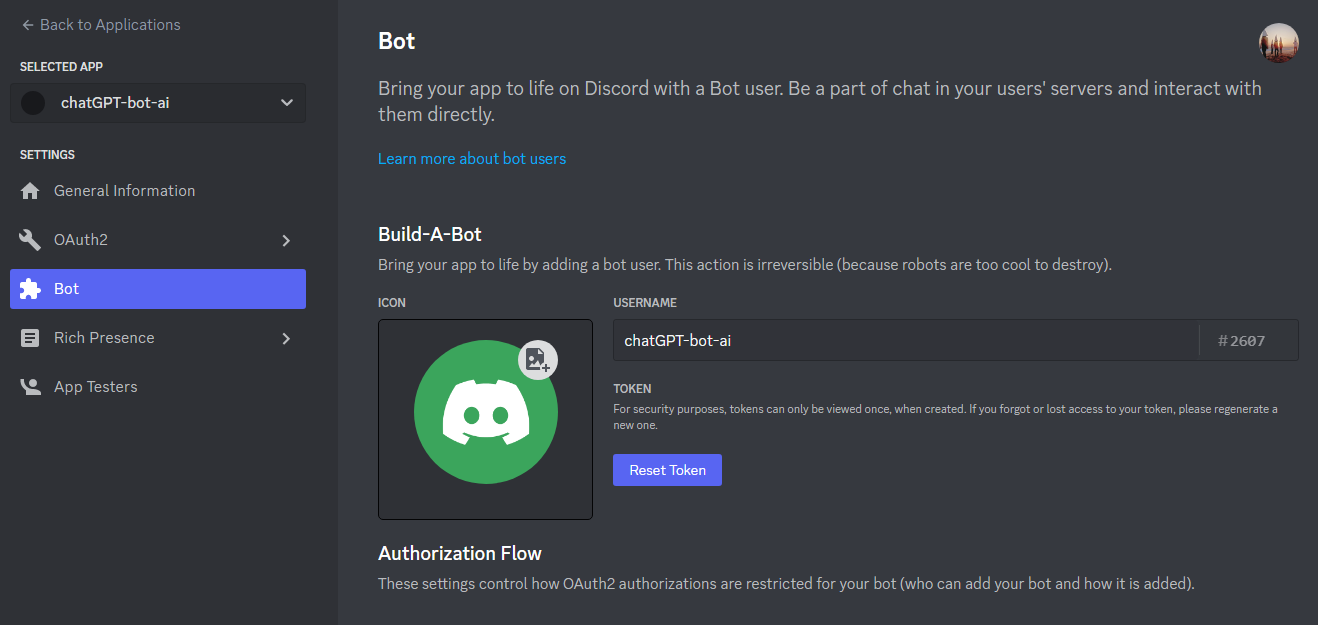
Task: Click the upload image icon on bot avatar
Action: coord(538,360)
